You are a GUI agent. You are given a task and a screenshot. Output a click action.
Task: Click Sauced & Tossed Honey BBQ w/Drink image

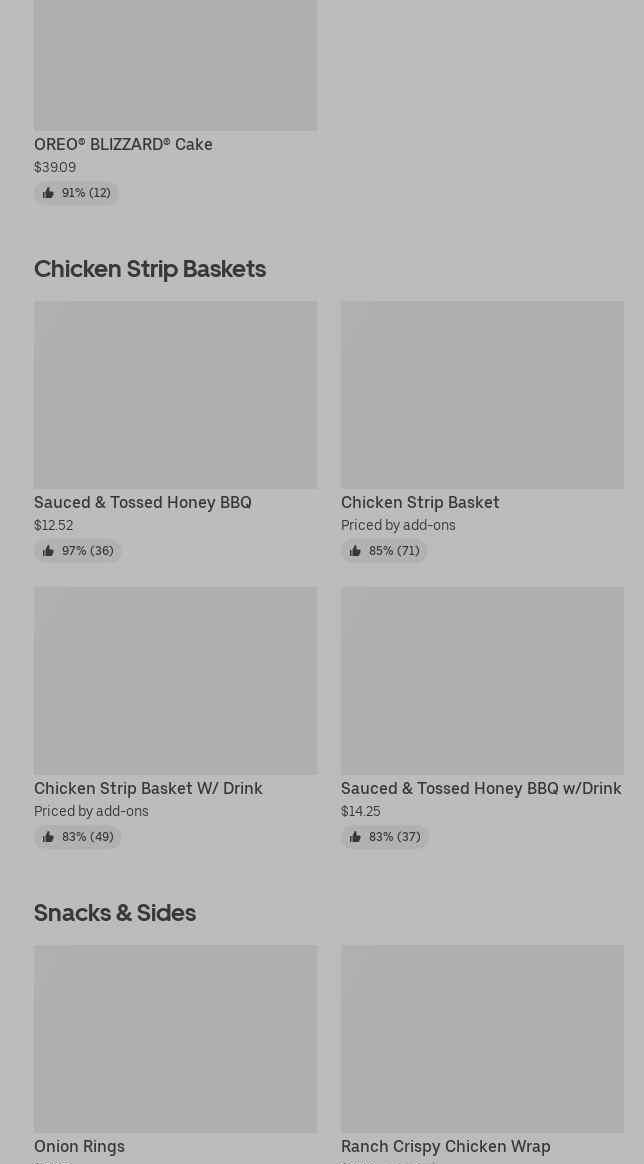pyautogui.click(x=482, y=681)
